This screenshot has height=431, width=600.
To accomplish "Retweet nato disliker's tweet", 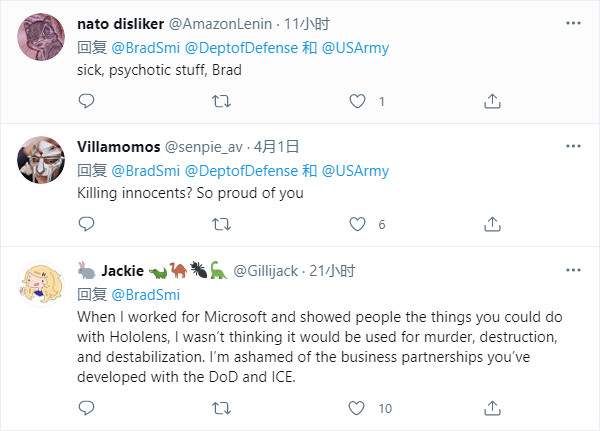I will [222, 101].
